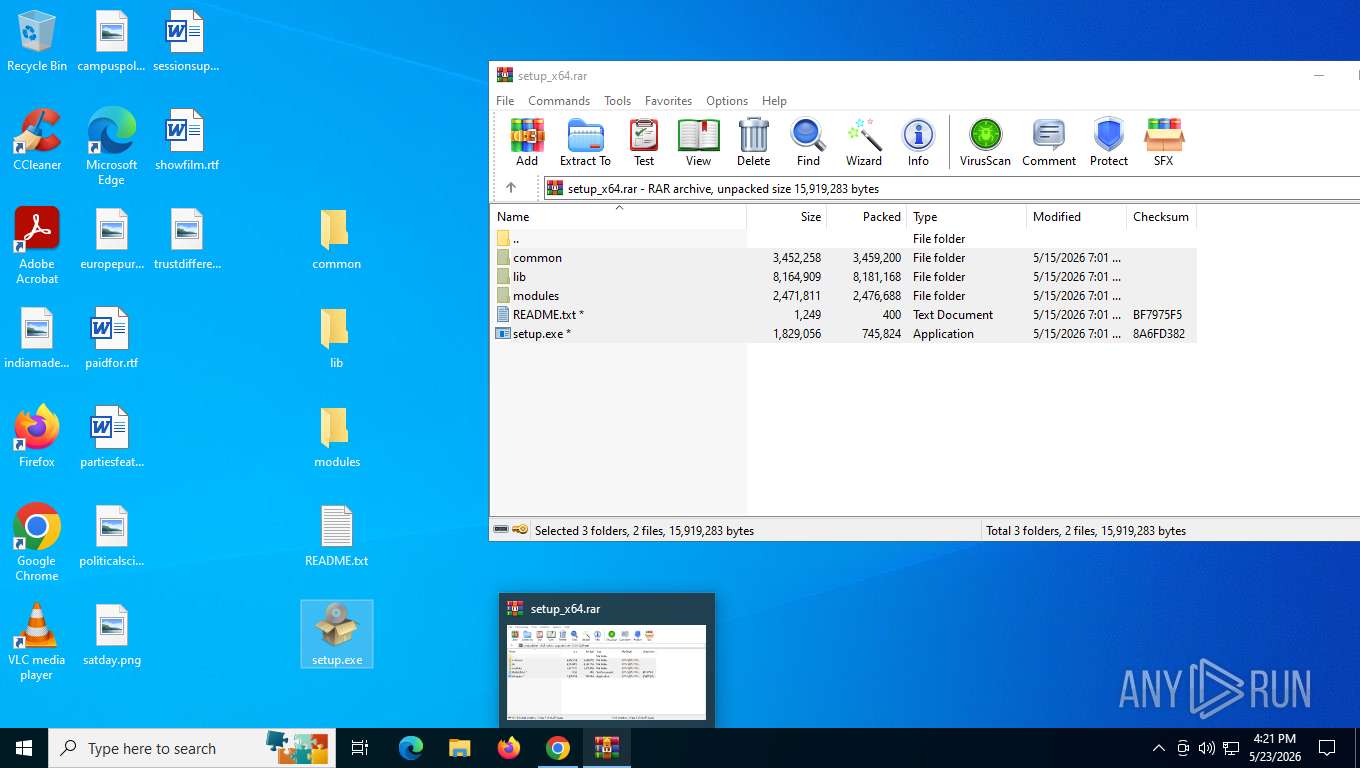Launch the Wizard wand tool
Screen dimensions: 1360x768
pyautogui.click(x=864, y=142)
